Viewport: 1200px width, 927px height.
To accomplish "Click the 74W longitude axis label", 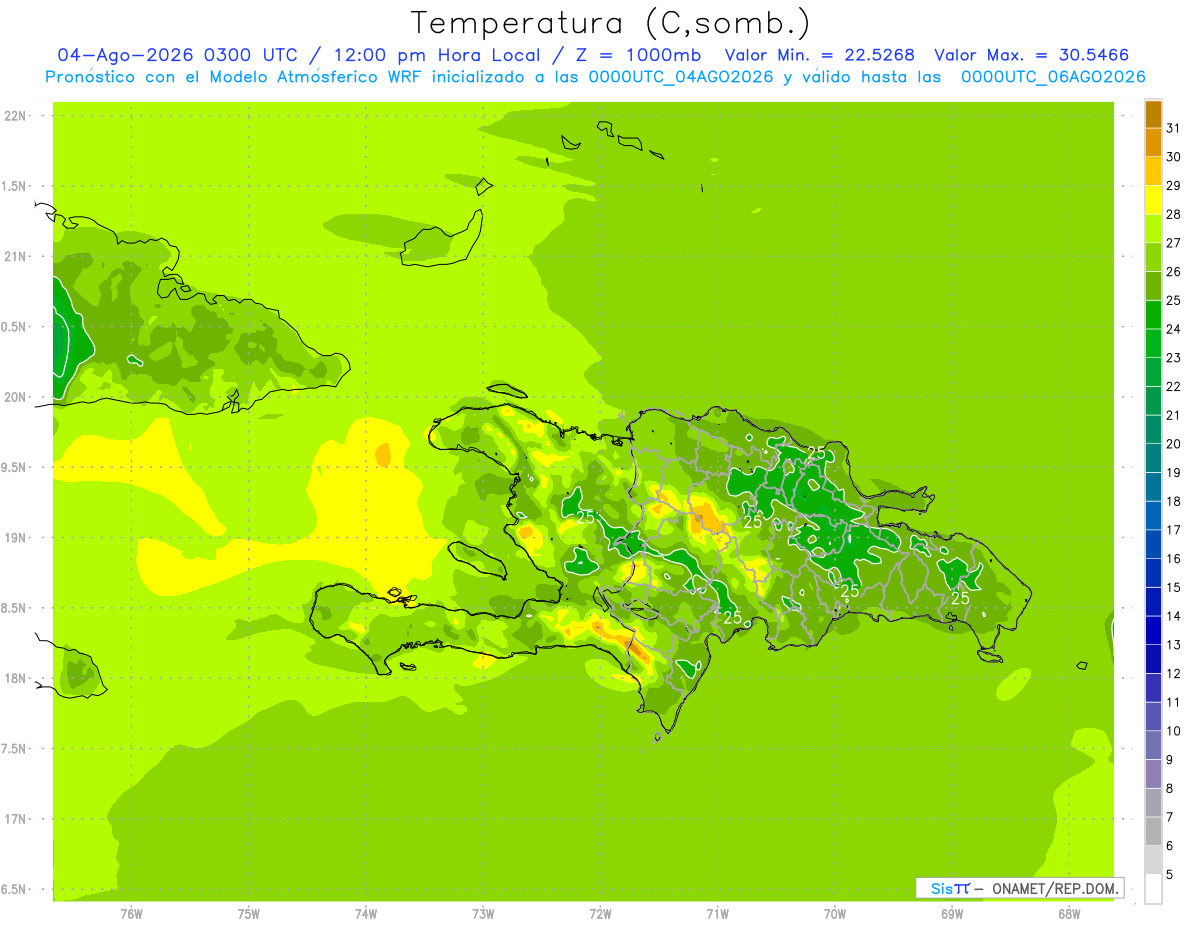I will (366, 914).
